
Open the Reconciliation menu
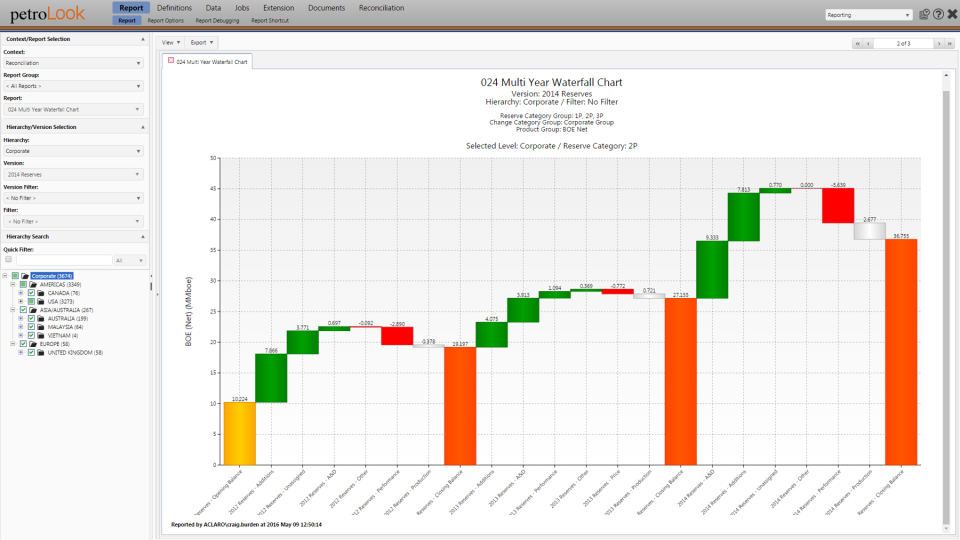coord(381,8)
